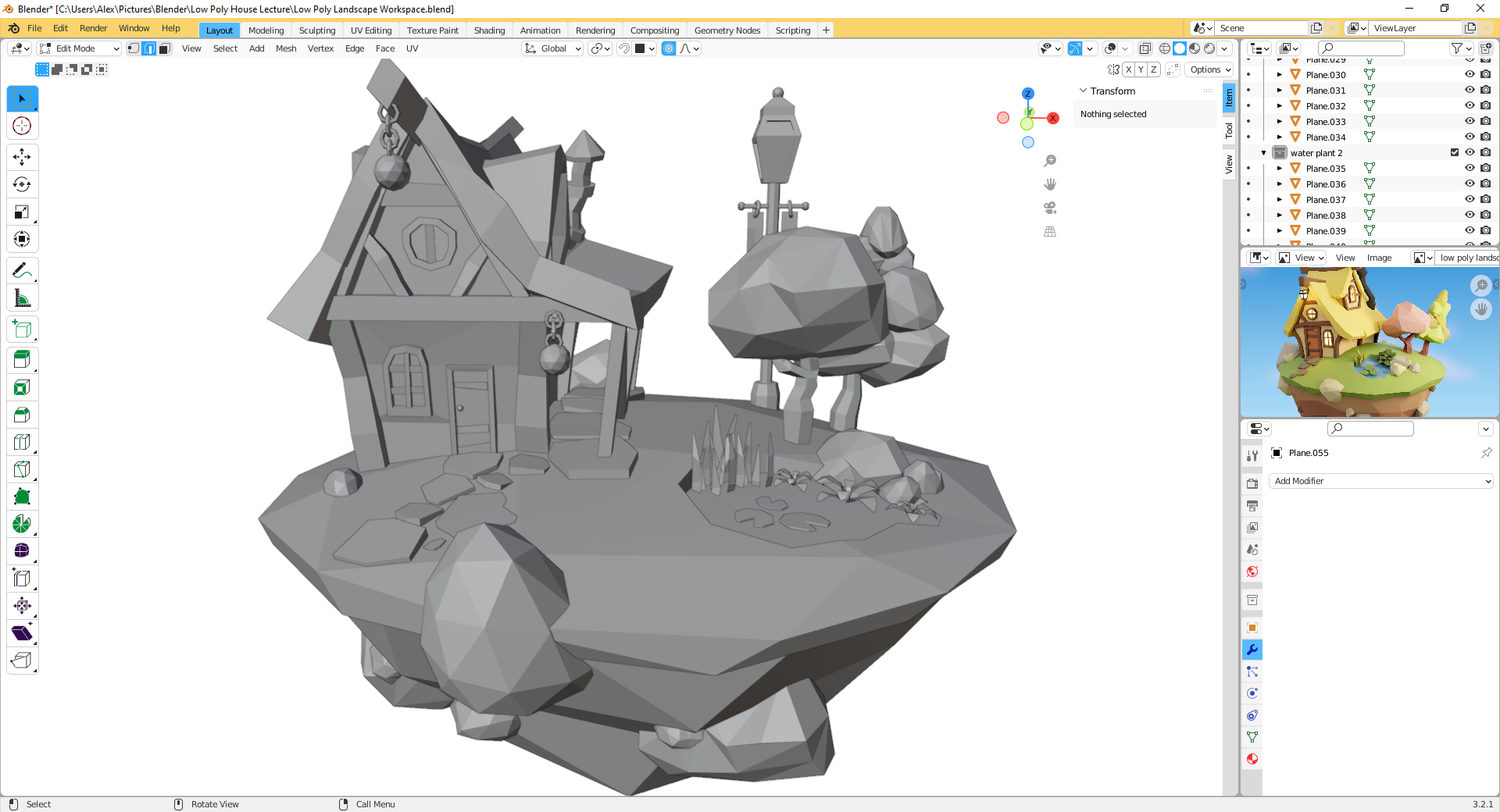Open the viewport Options dropdown
This screenshot has height=812, width=1500.
click(1210, 69)
